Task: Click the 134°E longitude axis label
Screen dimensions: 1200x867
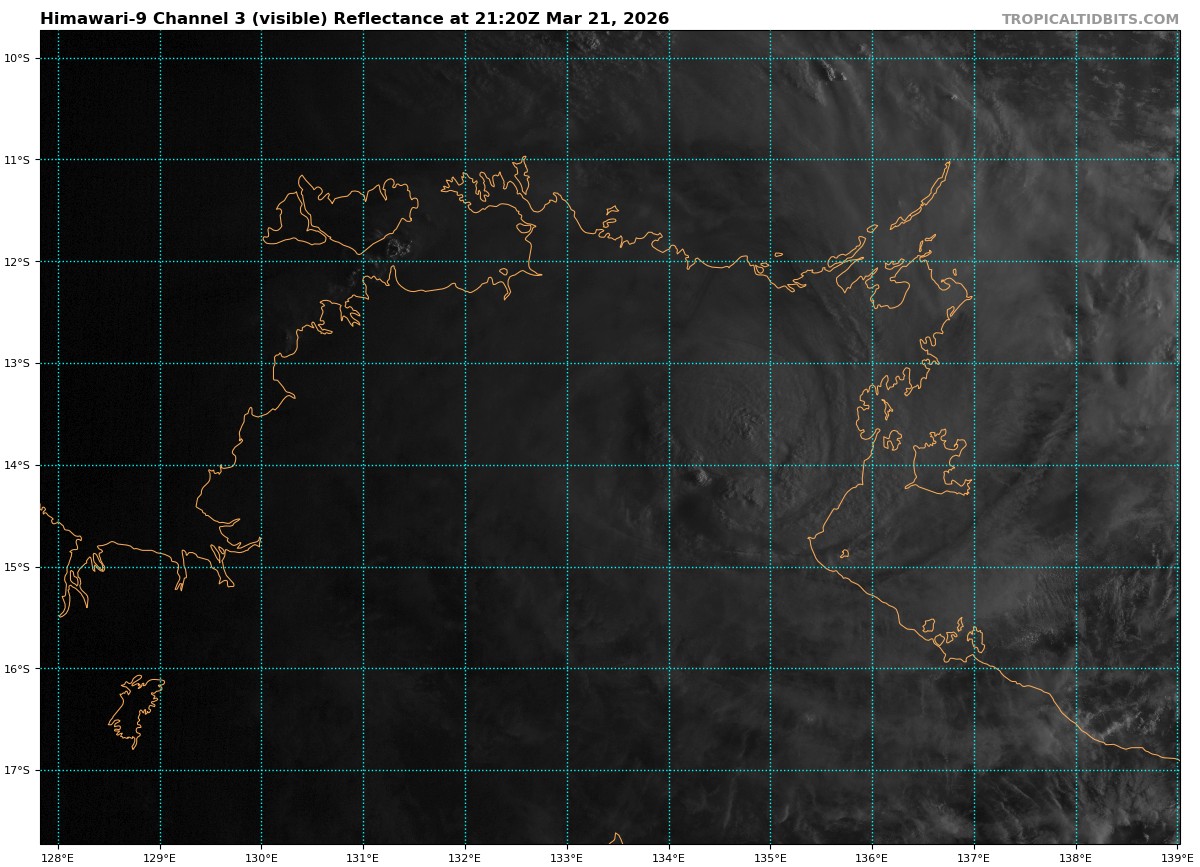Action: tap(668, 857)
